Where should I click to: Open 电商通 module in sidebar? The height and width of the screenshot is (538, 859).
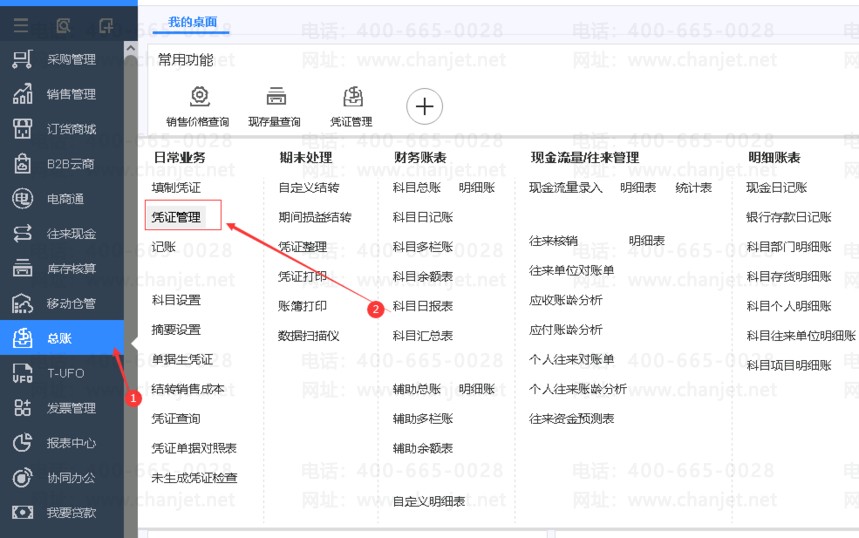(62, 199)
